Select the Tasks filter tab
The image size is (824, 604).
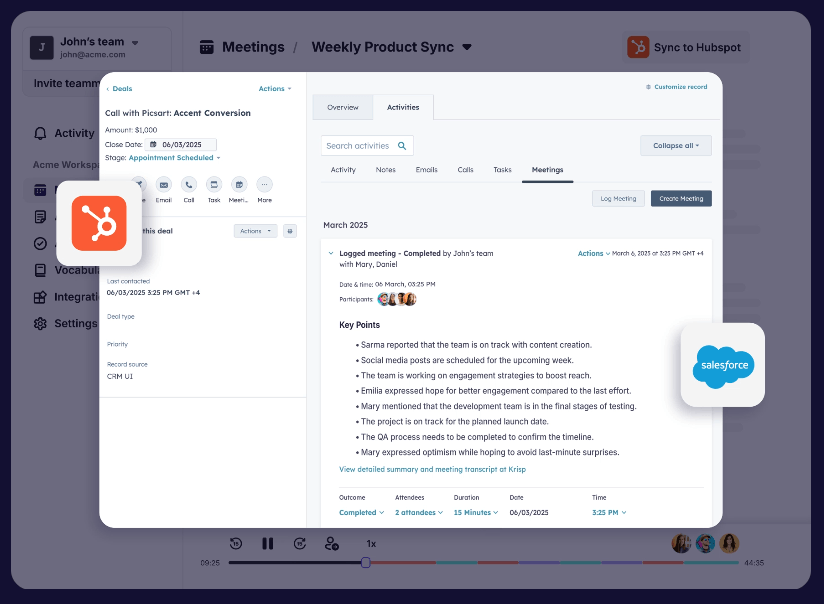pos(502,170)
